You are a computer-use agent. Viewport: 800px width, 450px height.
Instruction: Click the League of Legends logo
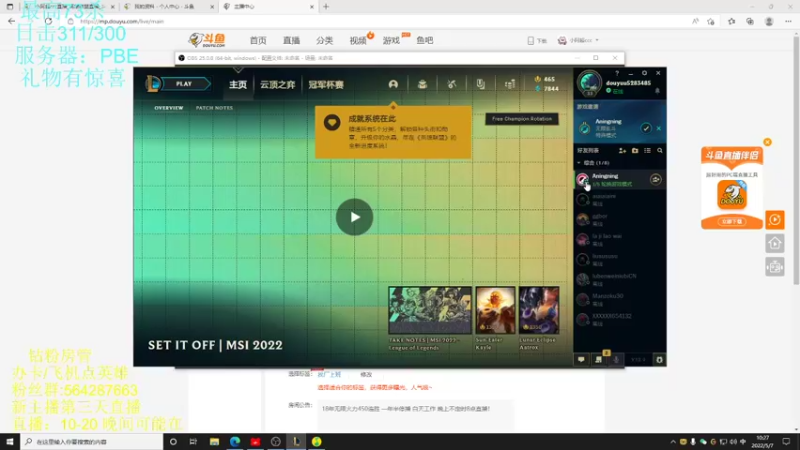click(x=153, y=84)
